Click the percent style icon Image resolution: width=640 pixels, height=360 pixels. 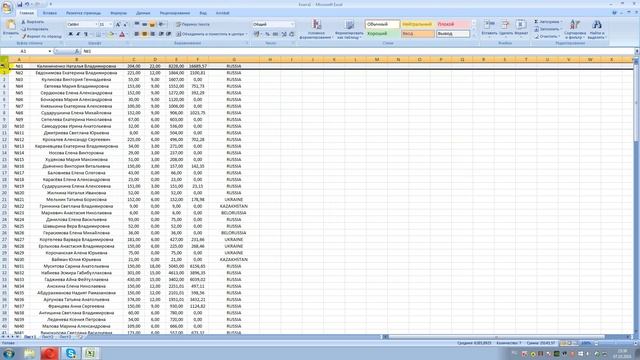[267, 34]
